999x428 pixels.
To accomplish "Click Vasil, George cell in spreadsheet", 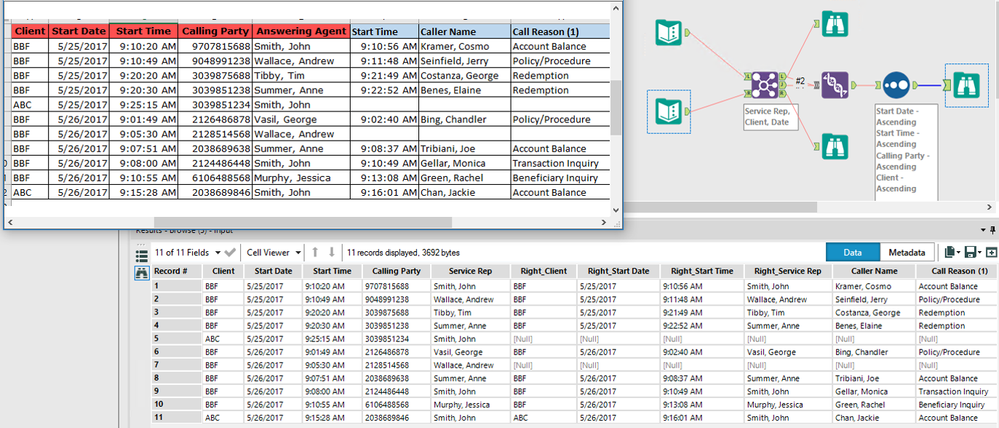I will pyautogui.click(x=301, y=119).
